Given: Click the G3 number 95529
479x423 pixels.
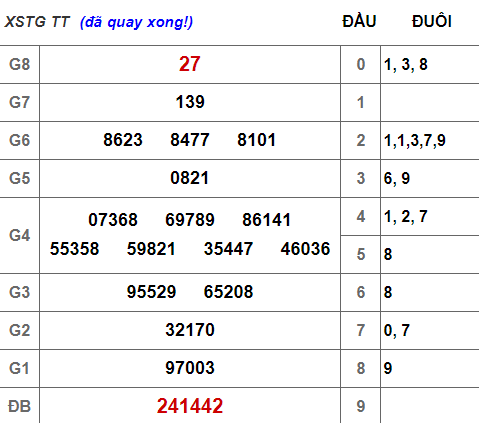Looking at the screenshot, I should 151,292.
